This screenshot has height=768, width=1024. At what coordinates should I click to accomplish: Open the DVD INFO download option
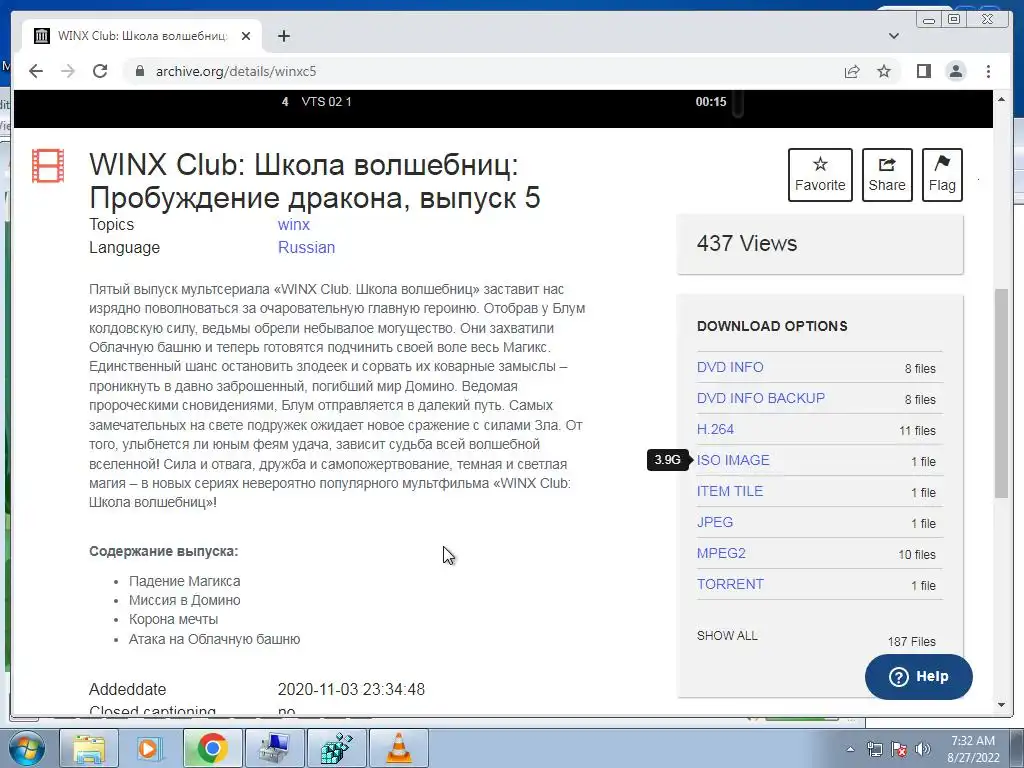(x=729, y=367)
